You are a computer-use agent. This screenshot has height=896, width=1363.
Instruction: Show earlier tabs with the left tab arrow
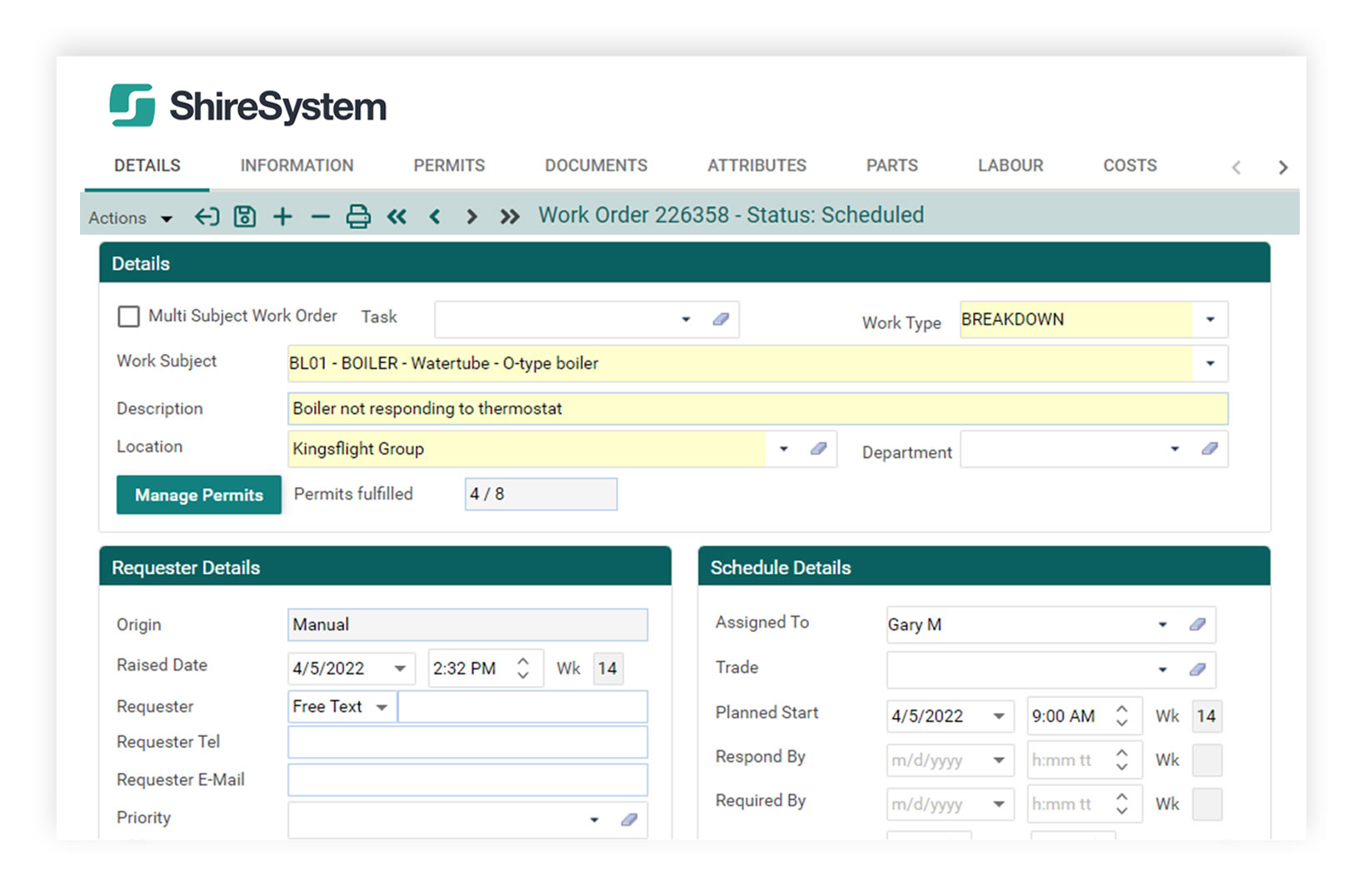[1236, 167]
